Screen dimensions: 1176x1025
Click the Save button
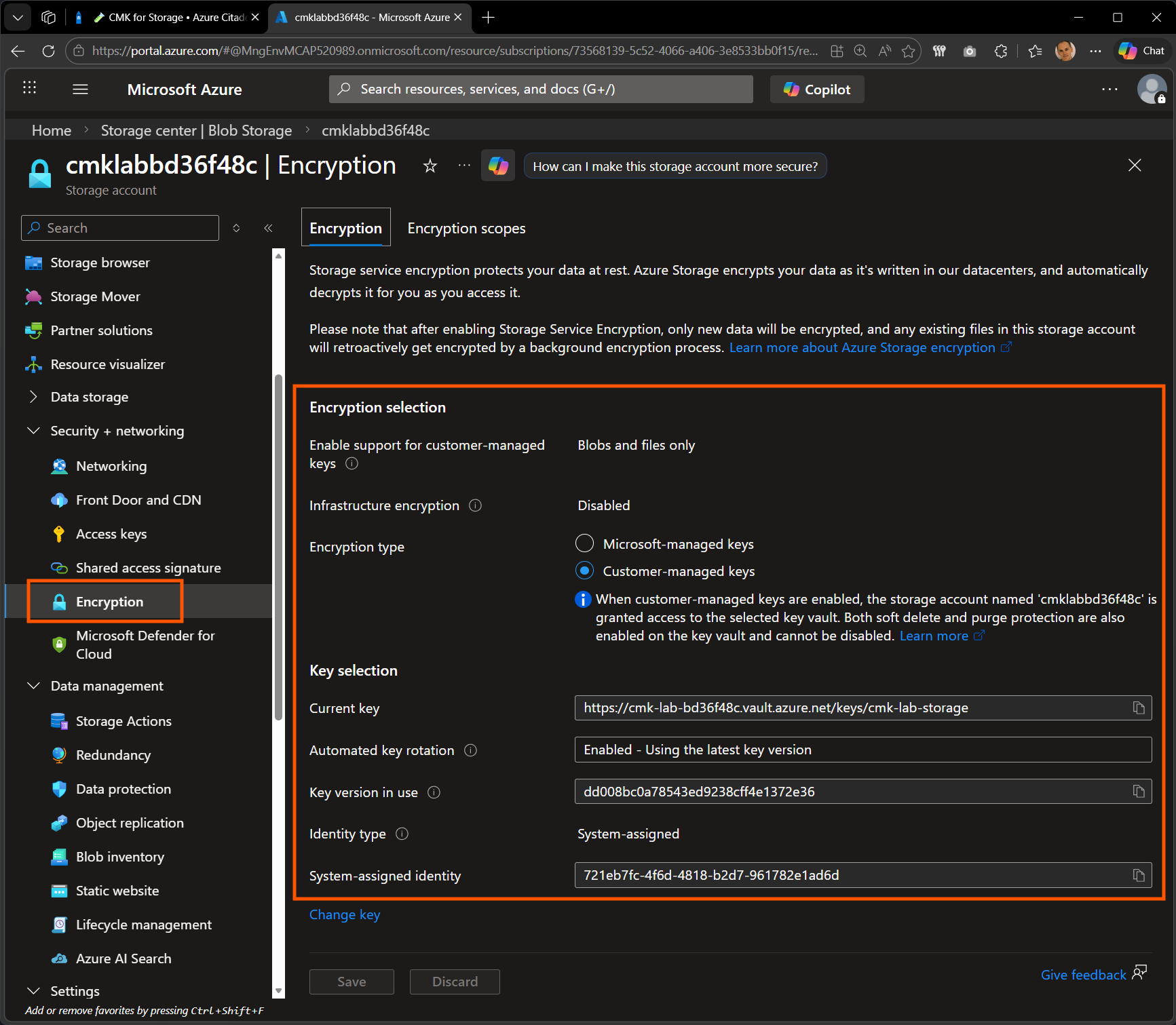click(x=352, y=982)
